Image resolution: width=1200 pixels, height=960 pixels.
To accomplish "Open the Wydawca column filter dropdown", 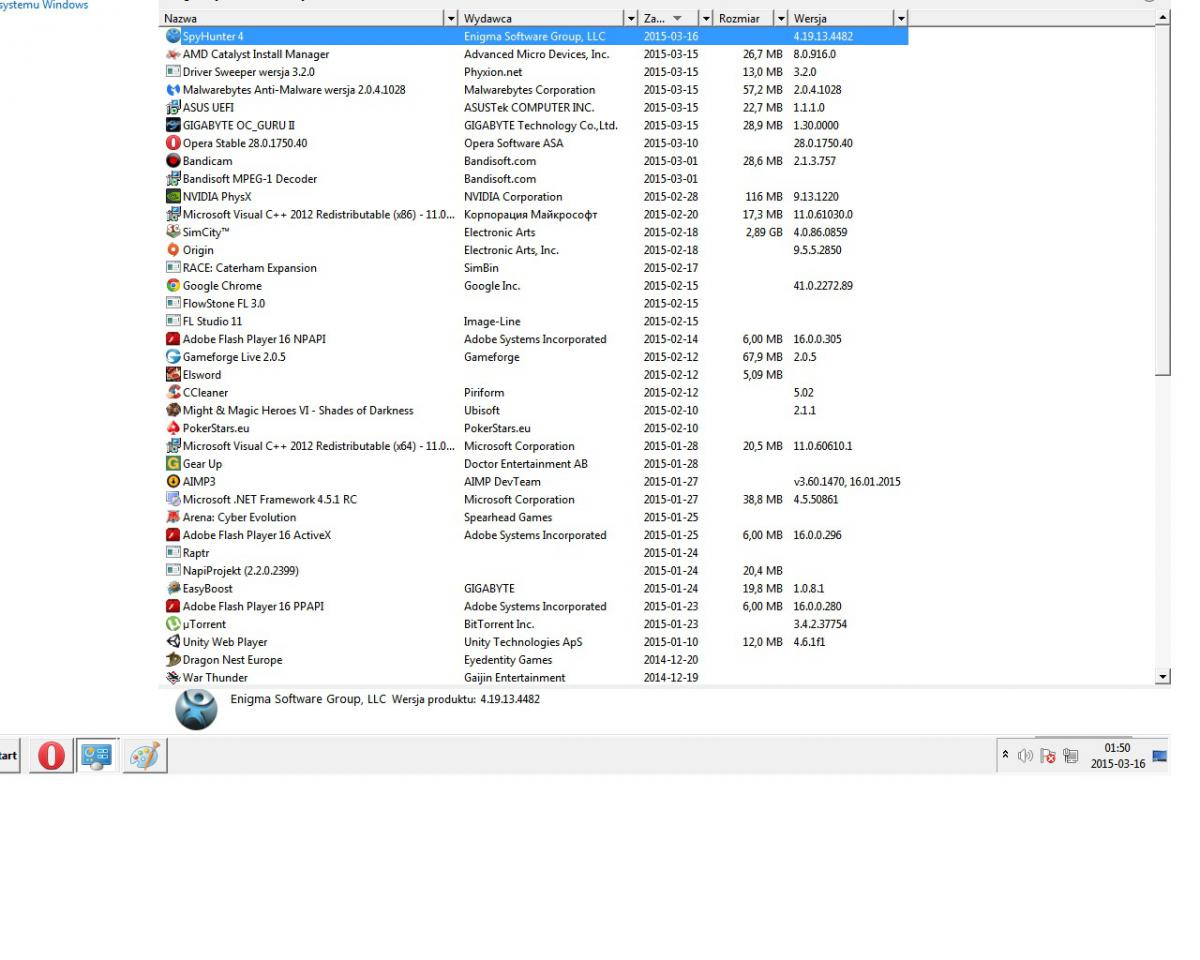I will (x=630, y=19).
